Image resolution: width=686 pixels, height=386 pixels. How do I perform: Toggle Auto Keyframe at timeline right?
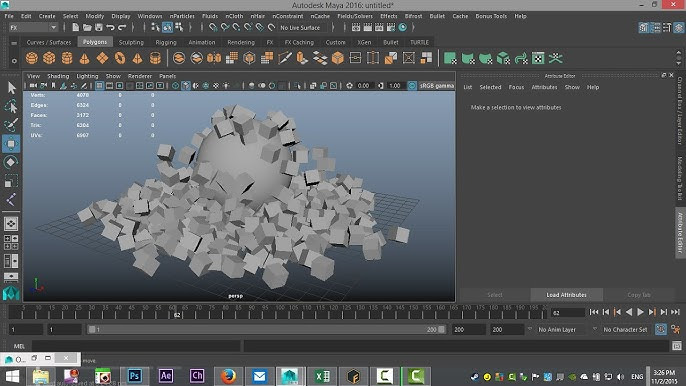click(x=661, y=329)
